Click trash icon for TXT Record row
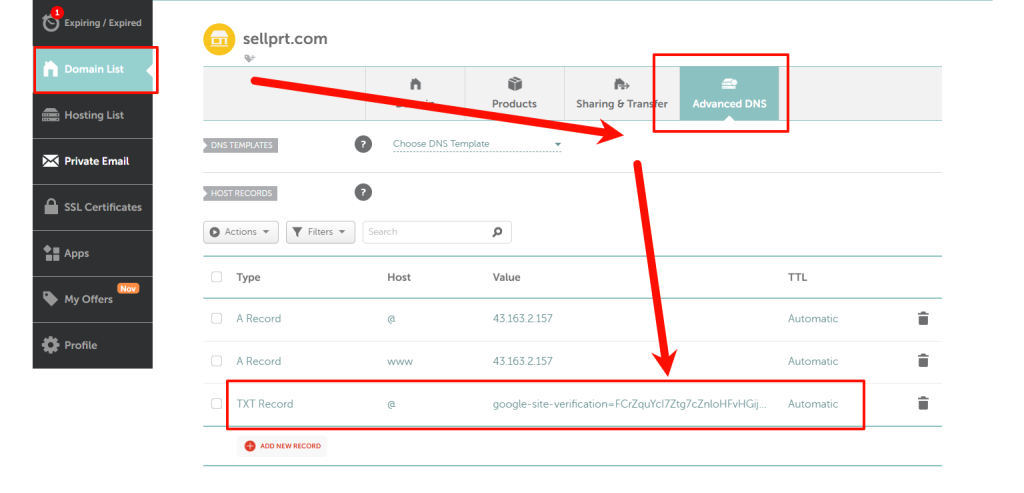Viewport: 1024px width, 493px height. point(923,404)
